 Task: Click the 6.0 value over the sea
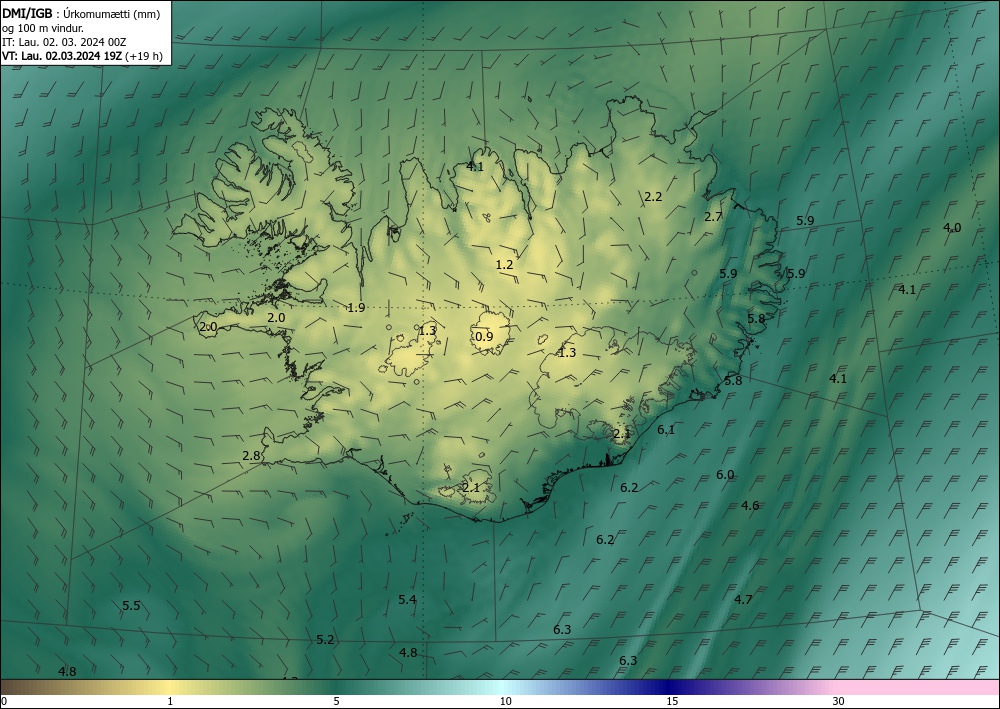click(725, 475)
